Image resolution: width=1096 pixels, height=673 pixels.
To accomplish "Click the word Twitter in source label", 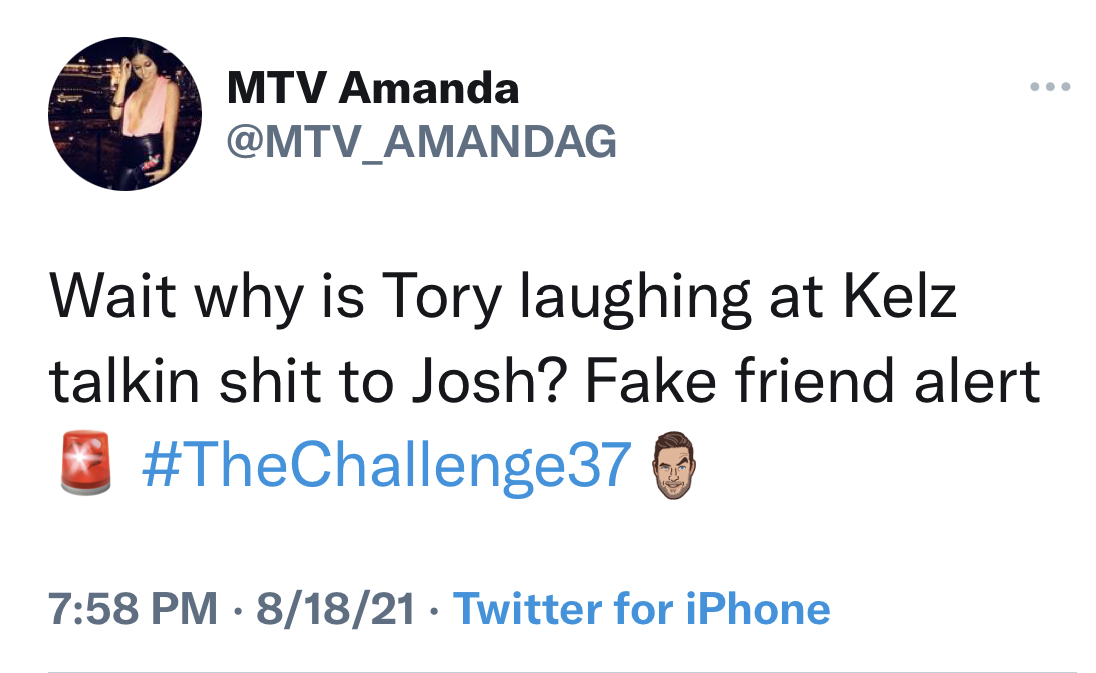I will click(528, 609).
